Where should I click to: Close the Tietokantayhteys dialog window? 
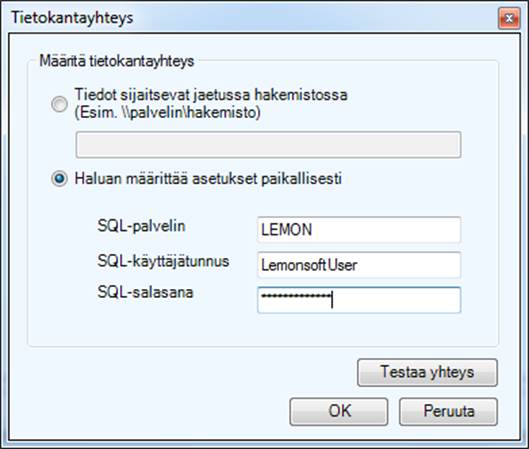tap(509, 19)
